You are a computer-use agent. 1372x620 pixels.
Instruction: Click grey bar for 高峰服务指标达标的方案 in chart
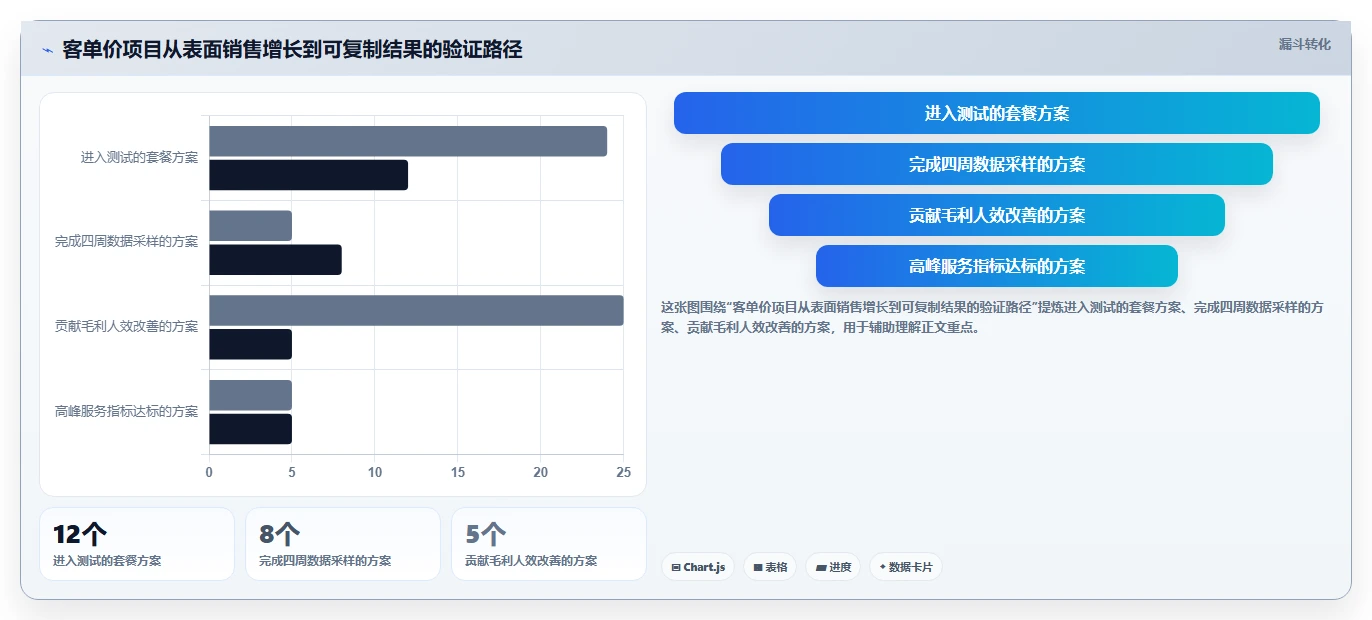250,395
